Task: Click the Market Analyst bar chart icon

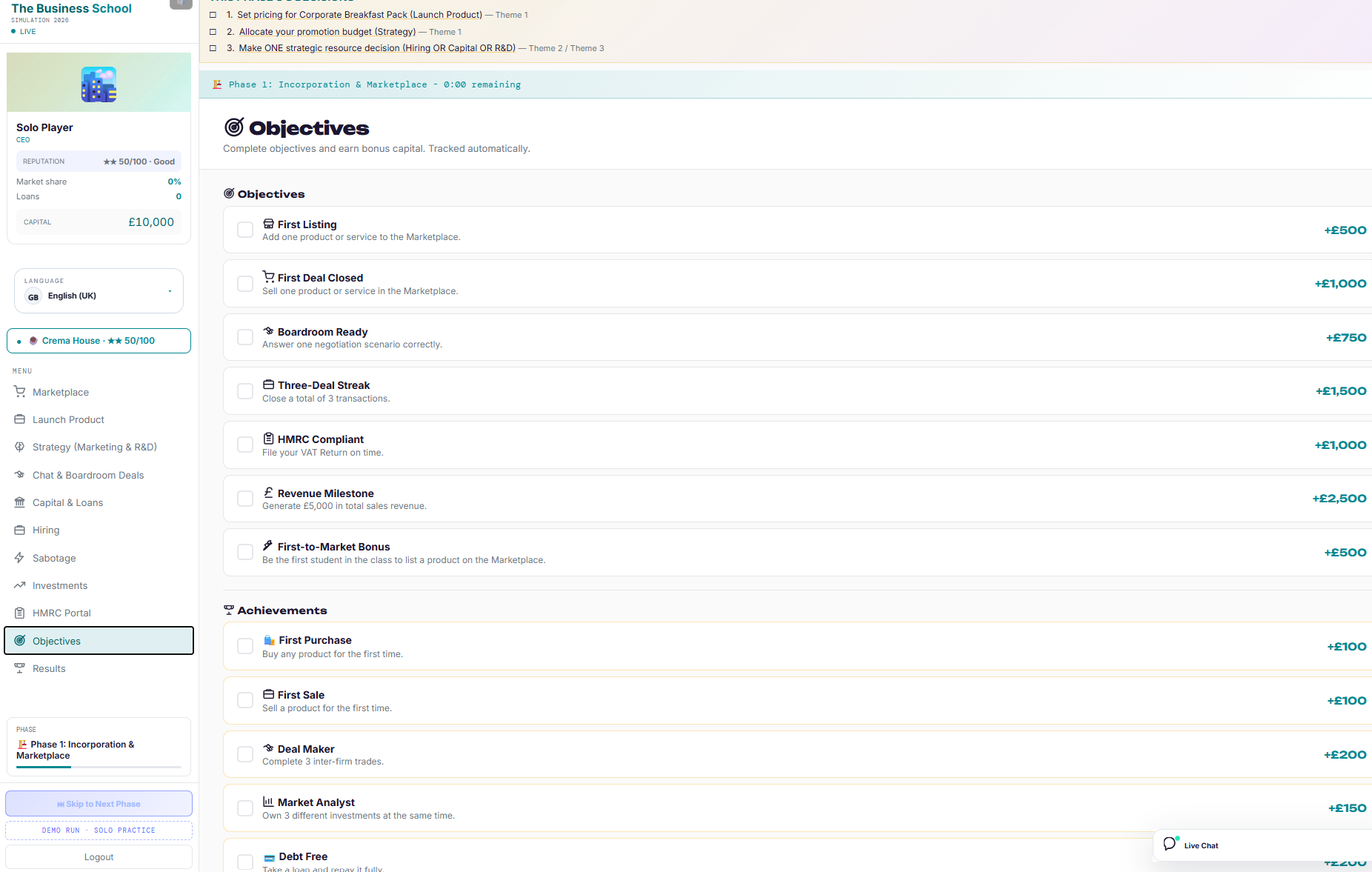Action: coord(269,802)
